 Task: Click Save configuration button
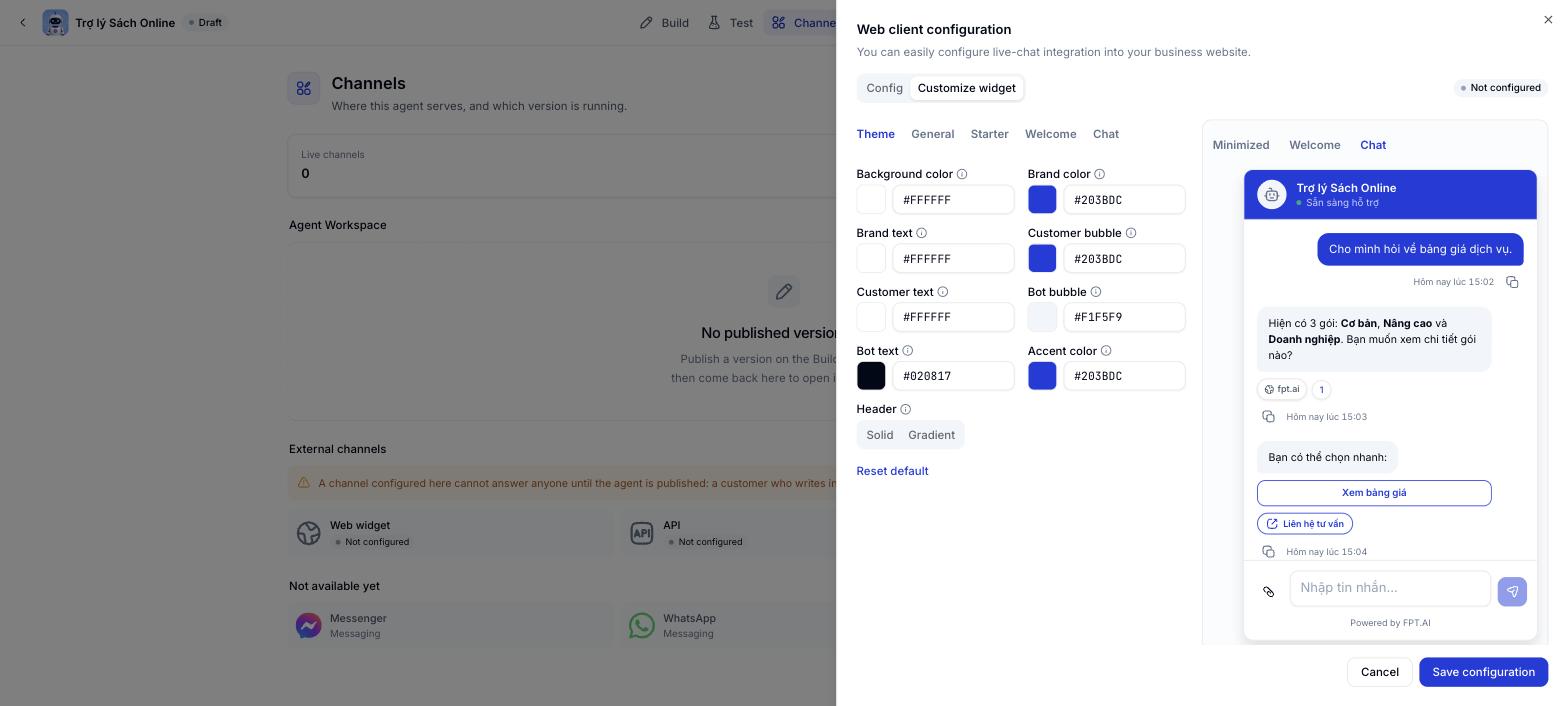coord(1484,672)
